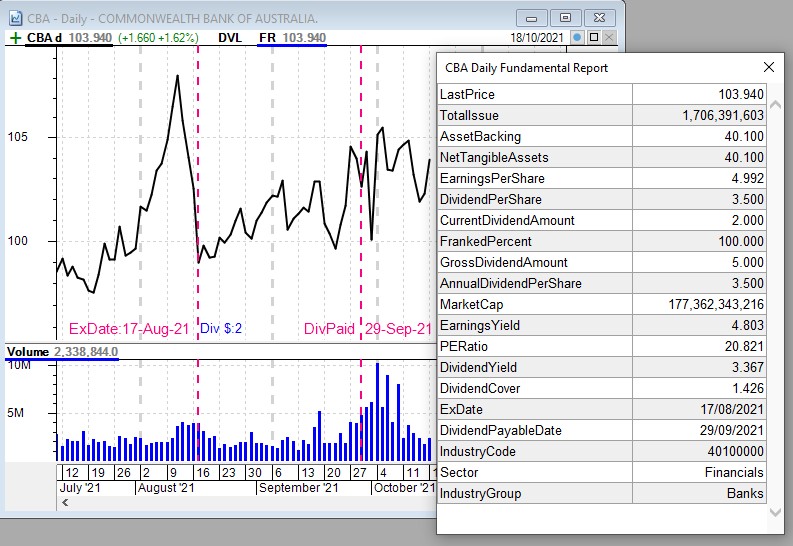
Task: Click the AssetBacking row label
Action: (x=480, y=136)
